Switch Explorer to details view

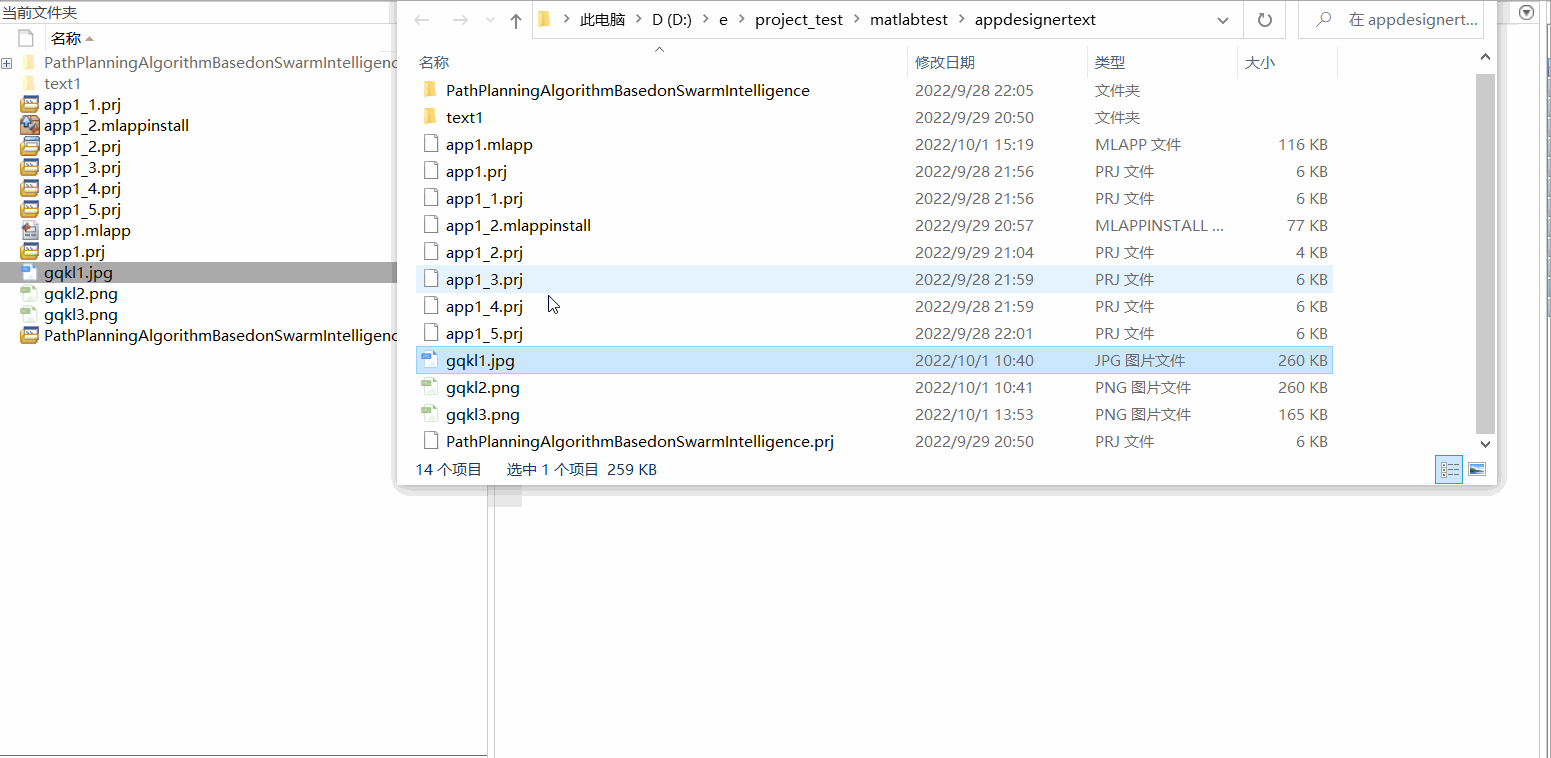[1449, 469]
